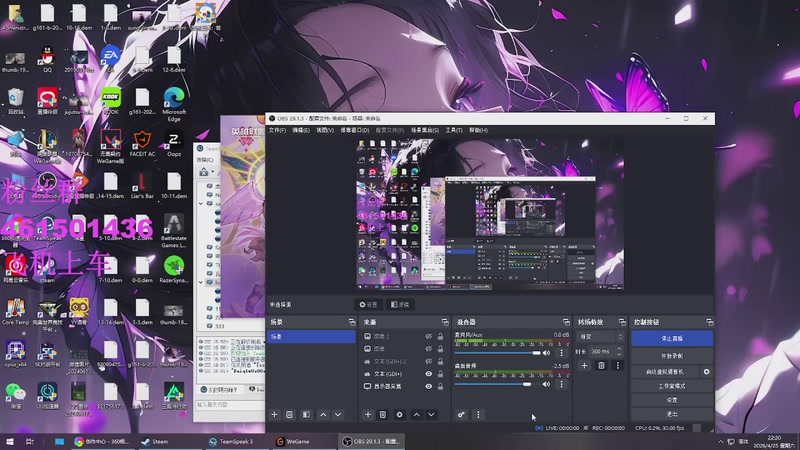The image size is (800, 450).
Task: Open desktop audio channel three-dot options menu
Action: 562,384
